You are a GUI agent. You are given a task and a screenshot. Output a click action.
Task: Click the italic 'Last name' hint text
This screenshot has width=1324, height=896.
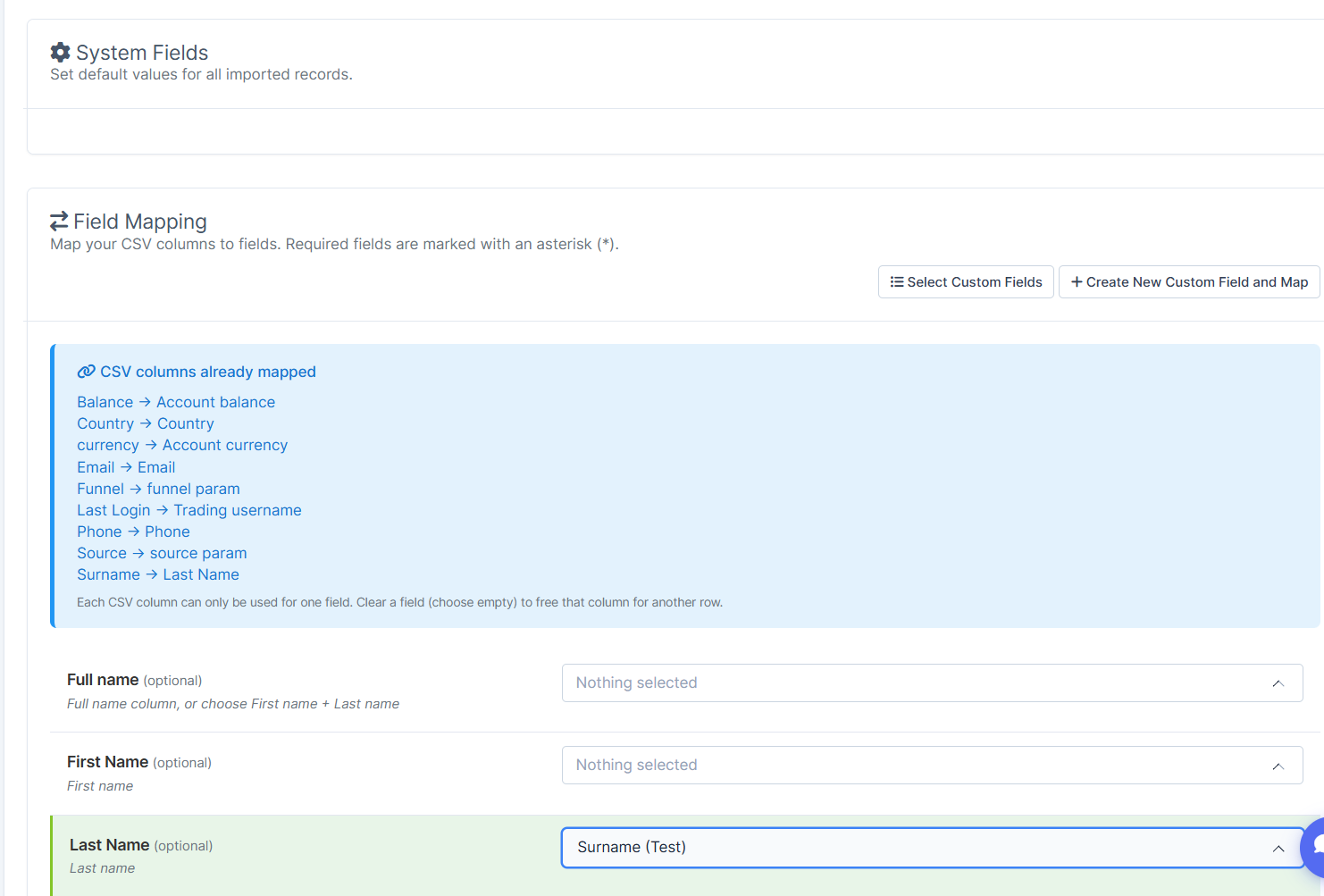pos(103,868)
